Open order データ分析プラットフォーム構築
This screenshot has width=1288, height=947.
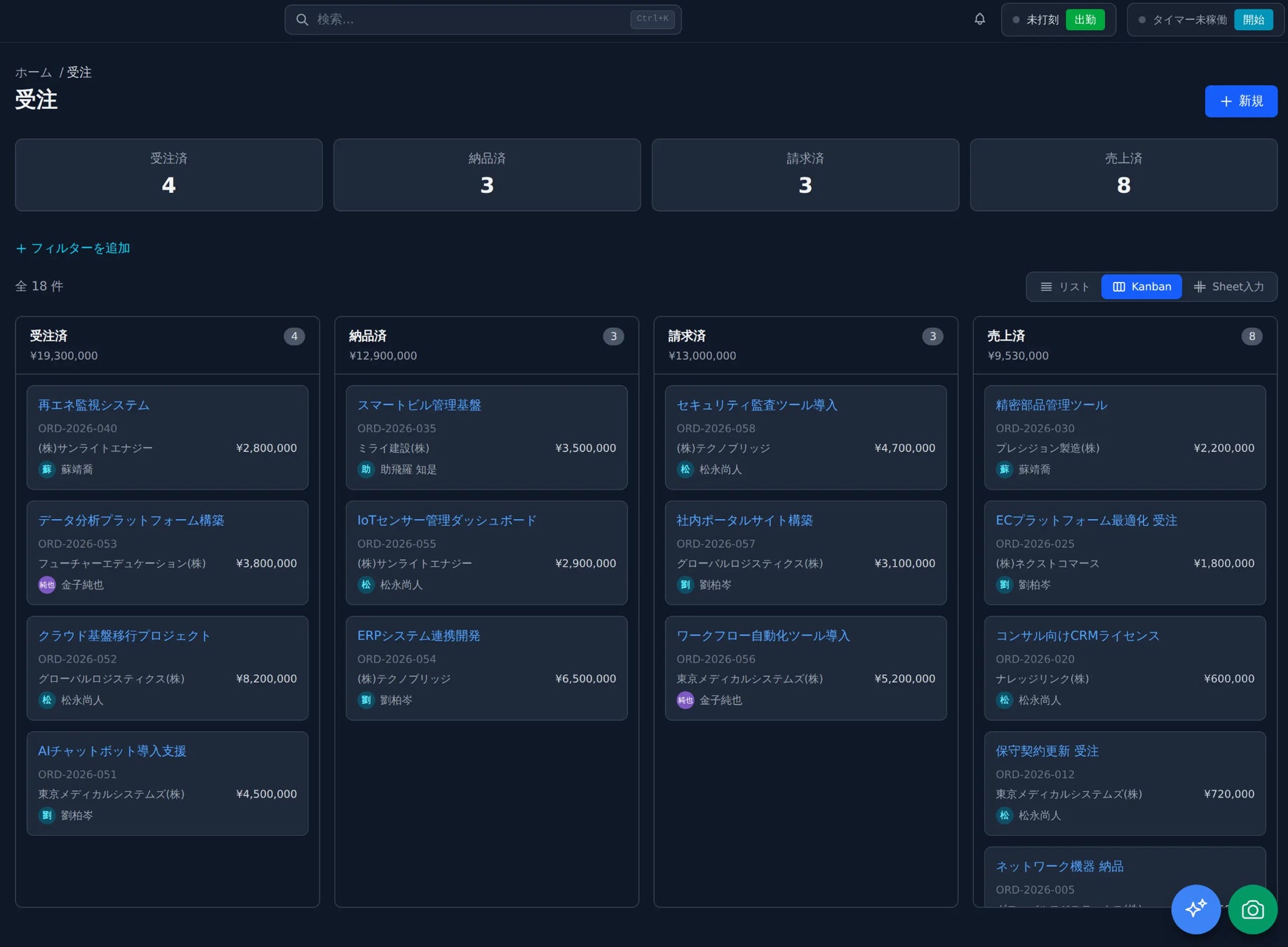click(131, 520)
